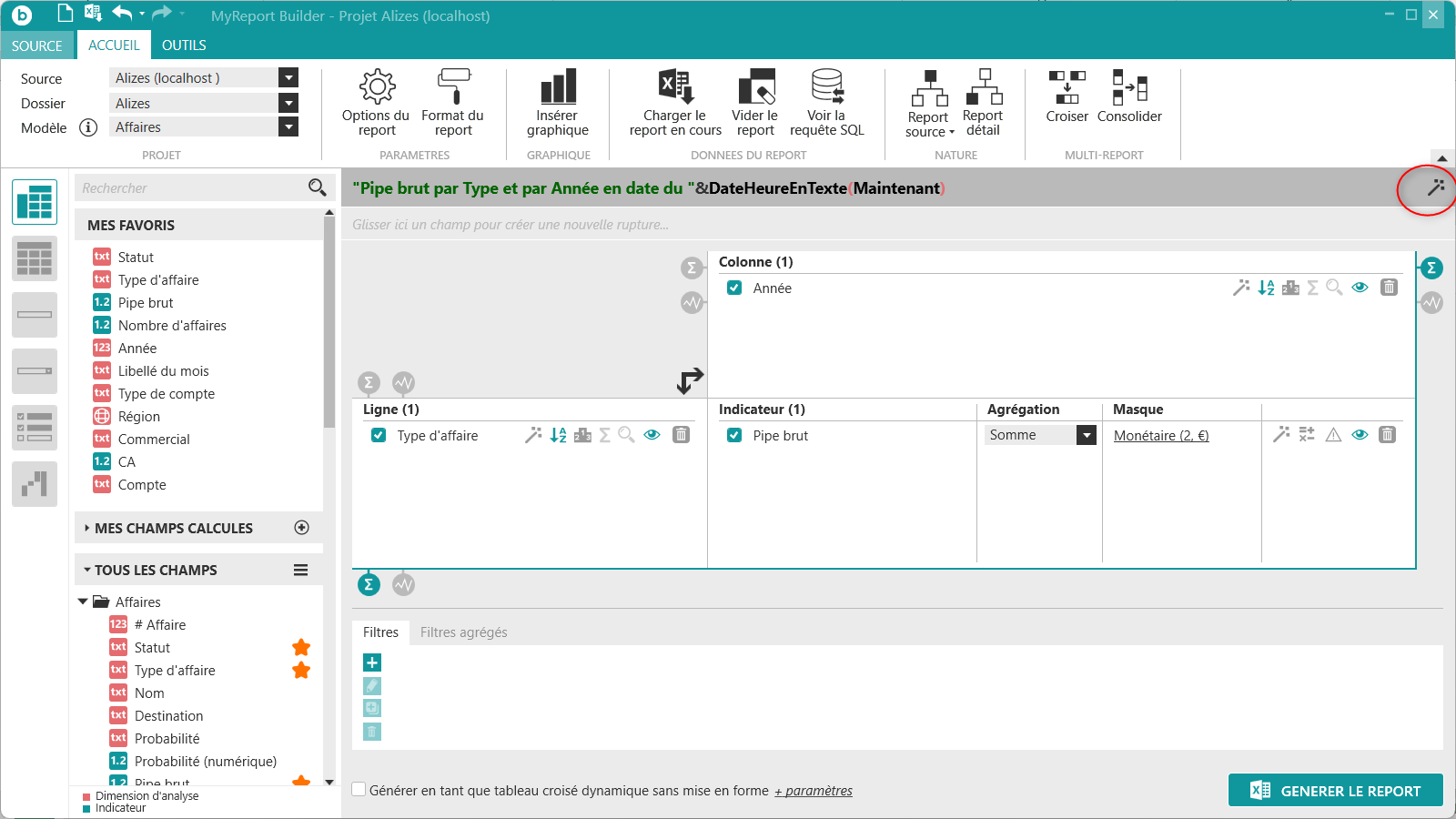This screenshot has width=1456, height=819.
Task: Click the Rechercher field search box
Action: pyautogui.click(x=191, y=188)
